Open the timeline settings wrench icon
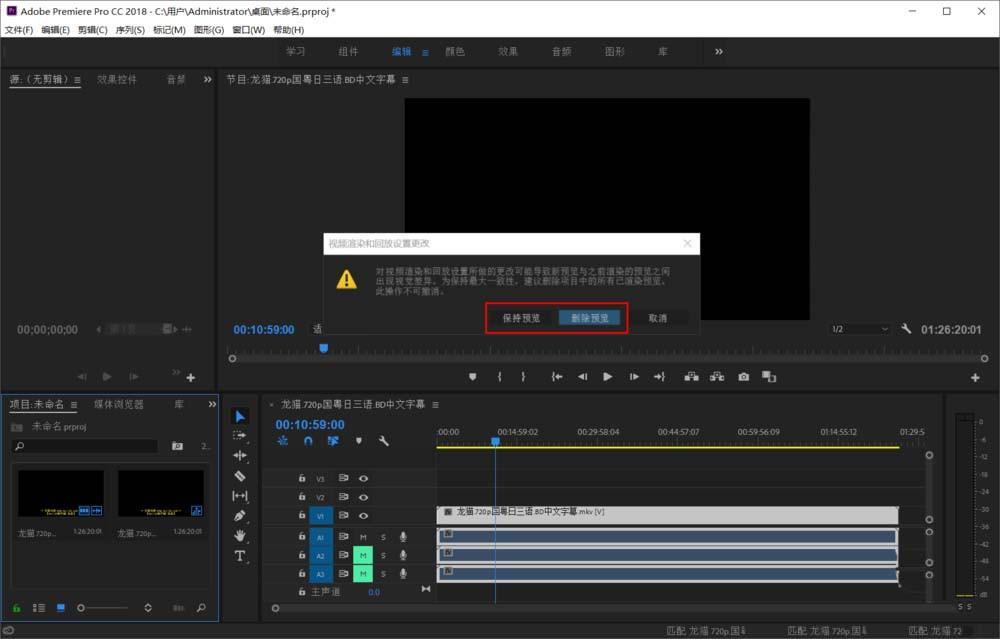This screenshot has width=1000, height=639. point(383,440)
